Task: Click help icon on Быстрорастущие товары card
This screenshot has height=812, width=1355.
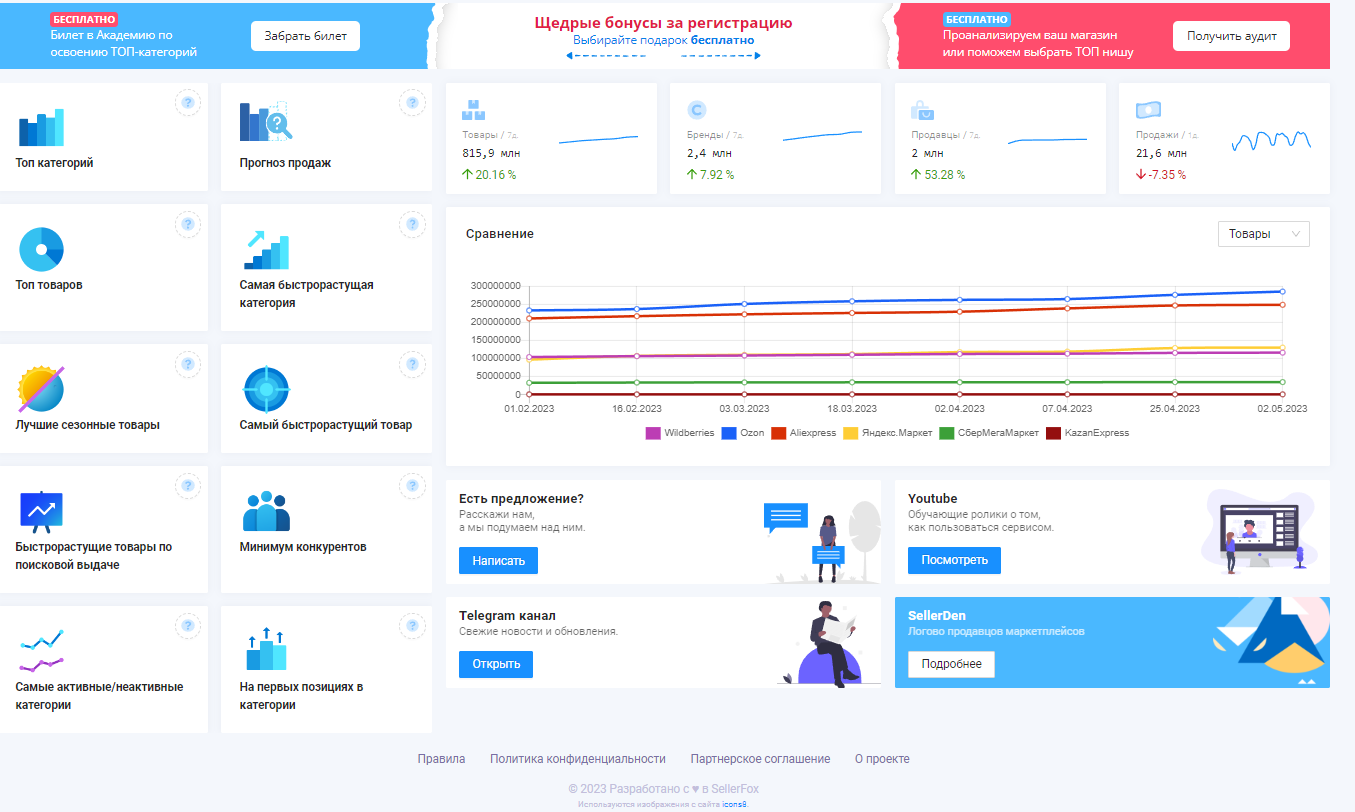Action: point(188,487)
